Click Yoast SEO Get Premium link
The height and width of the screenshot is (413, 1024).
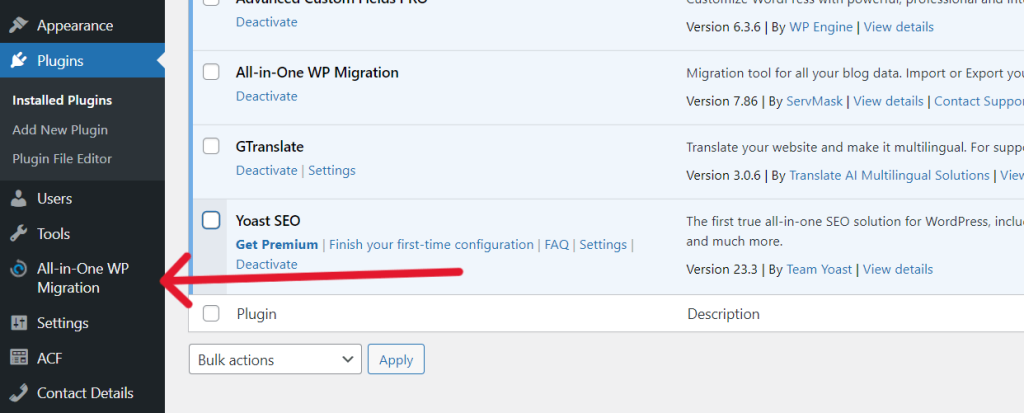pyautogui.click(x=277, y=244)
